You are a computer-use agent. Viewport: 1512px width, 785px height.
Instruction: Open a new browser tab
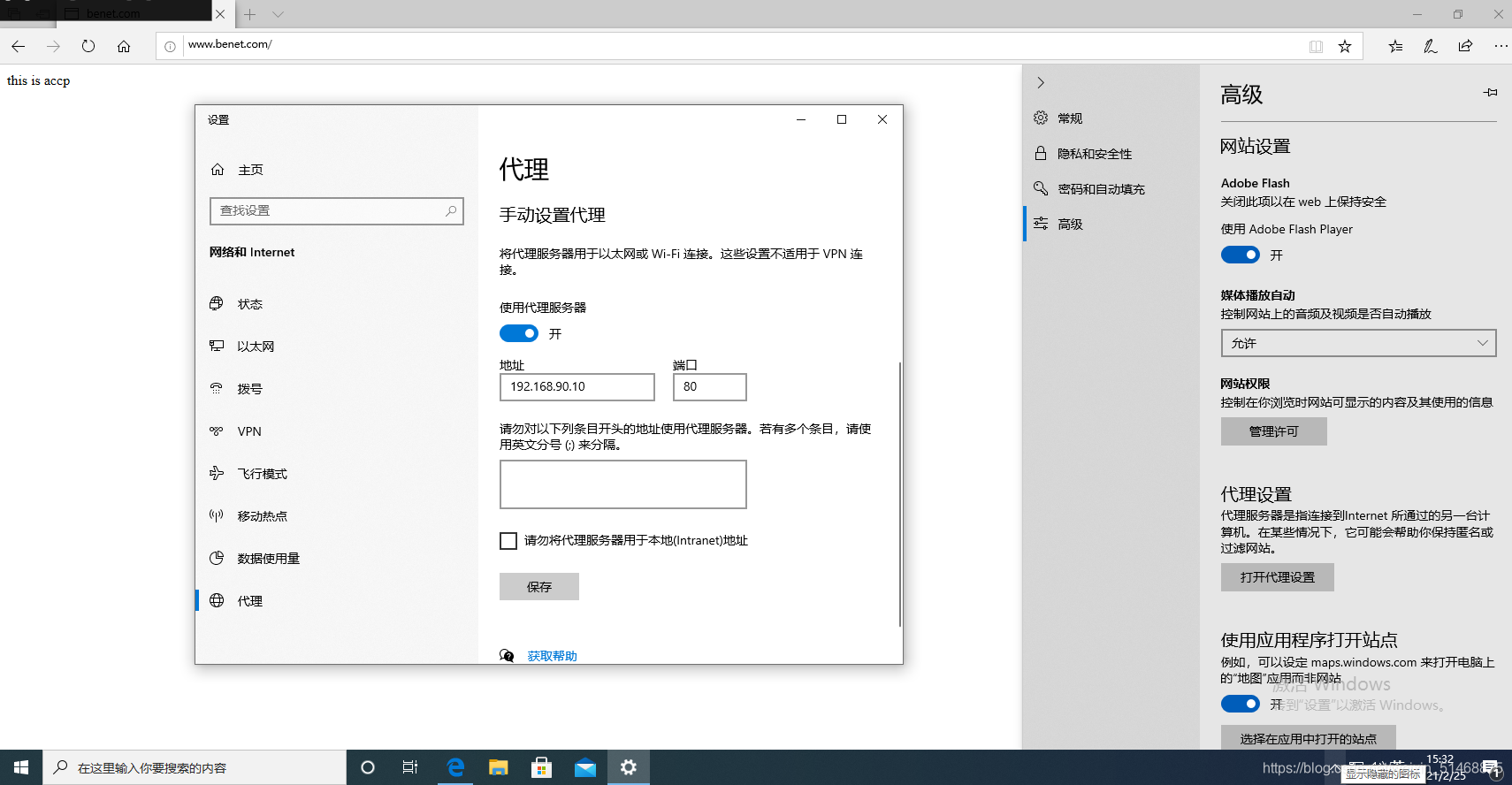250,14
